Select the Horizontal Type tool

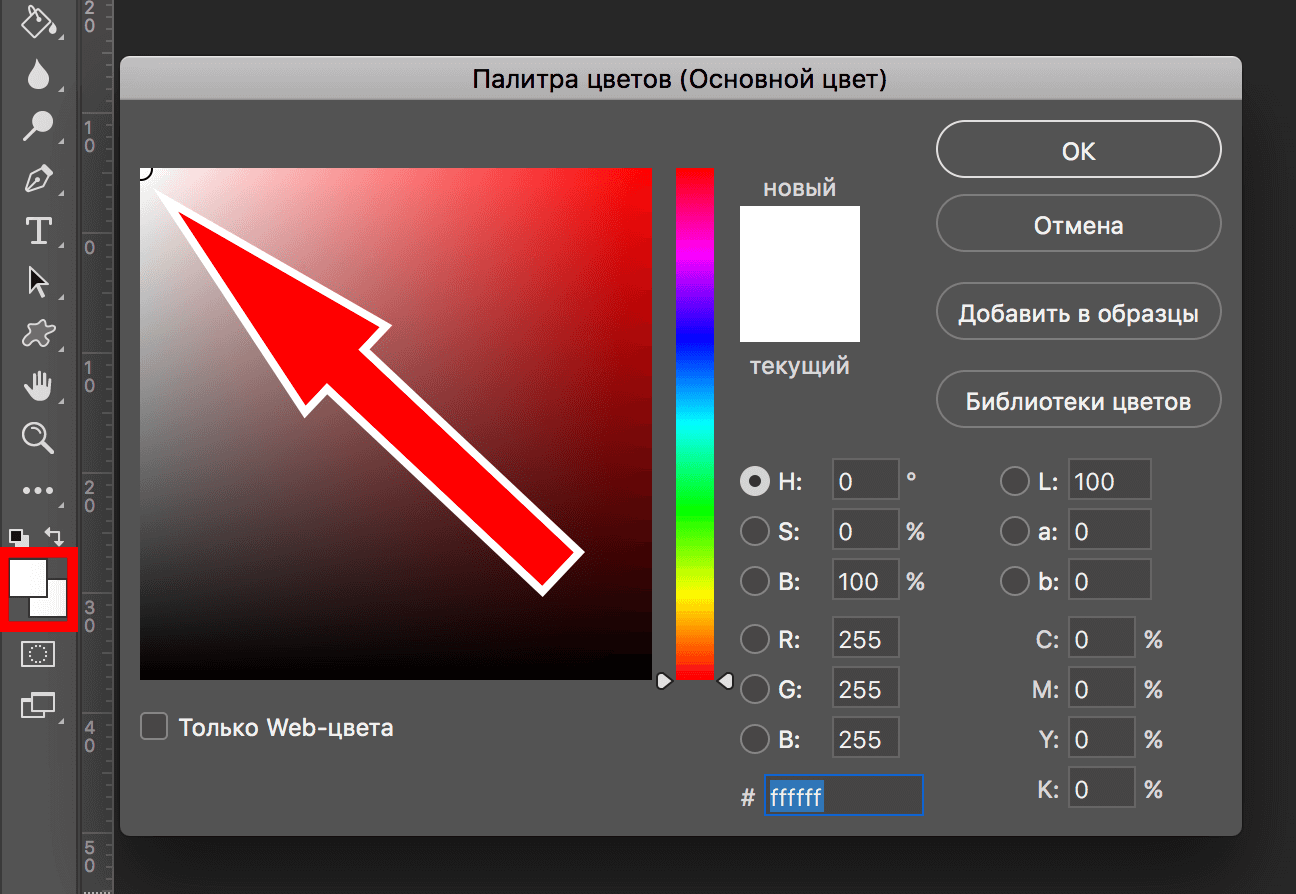coord(37,232)
